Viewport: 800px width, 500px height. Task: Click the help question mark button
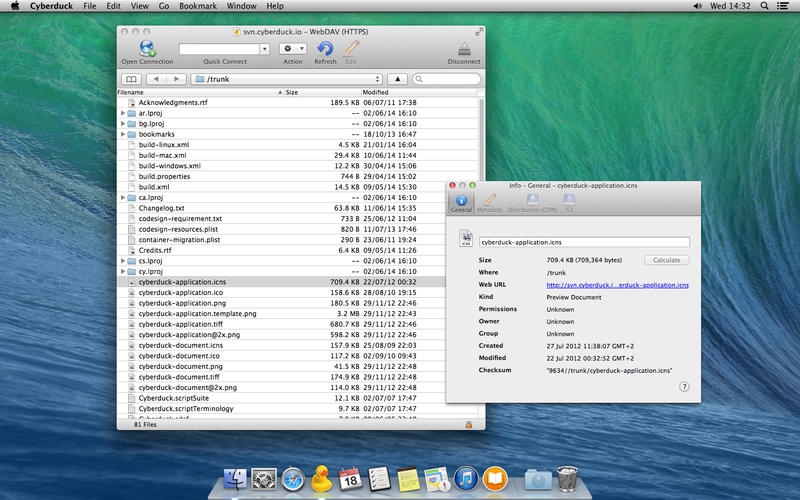click(684, 387)
